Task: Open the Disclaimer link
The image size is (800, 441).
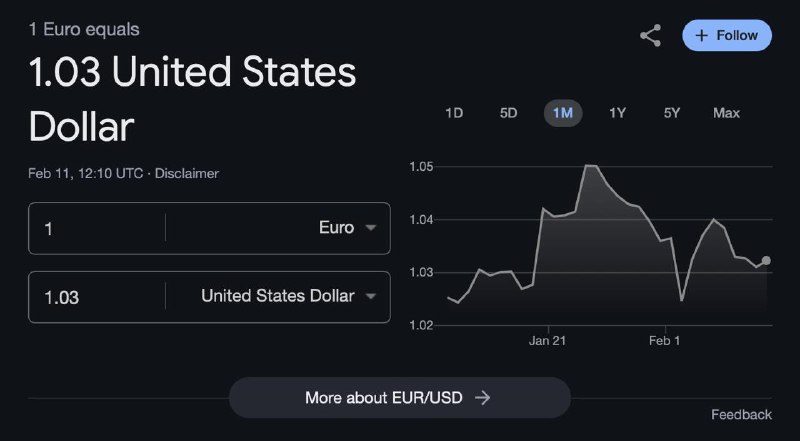Action: tap(187, 173)
